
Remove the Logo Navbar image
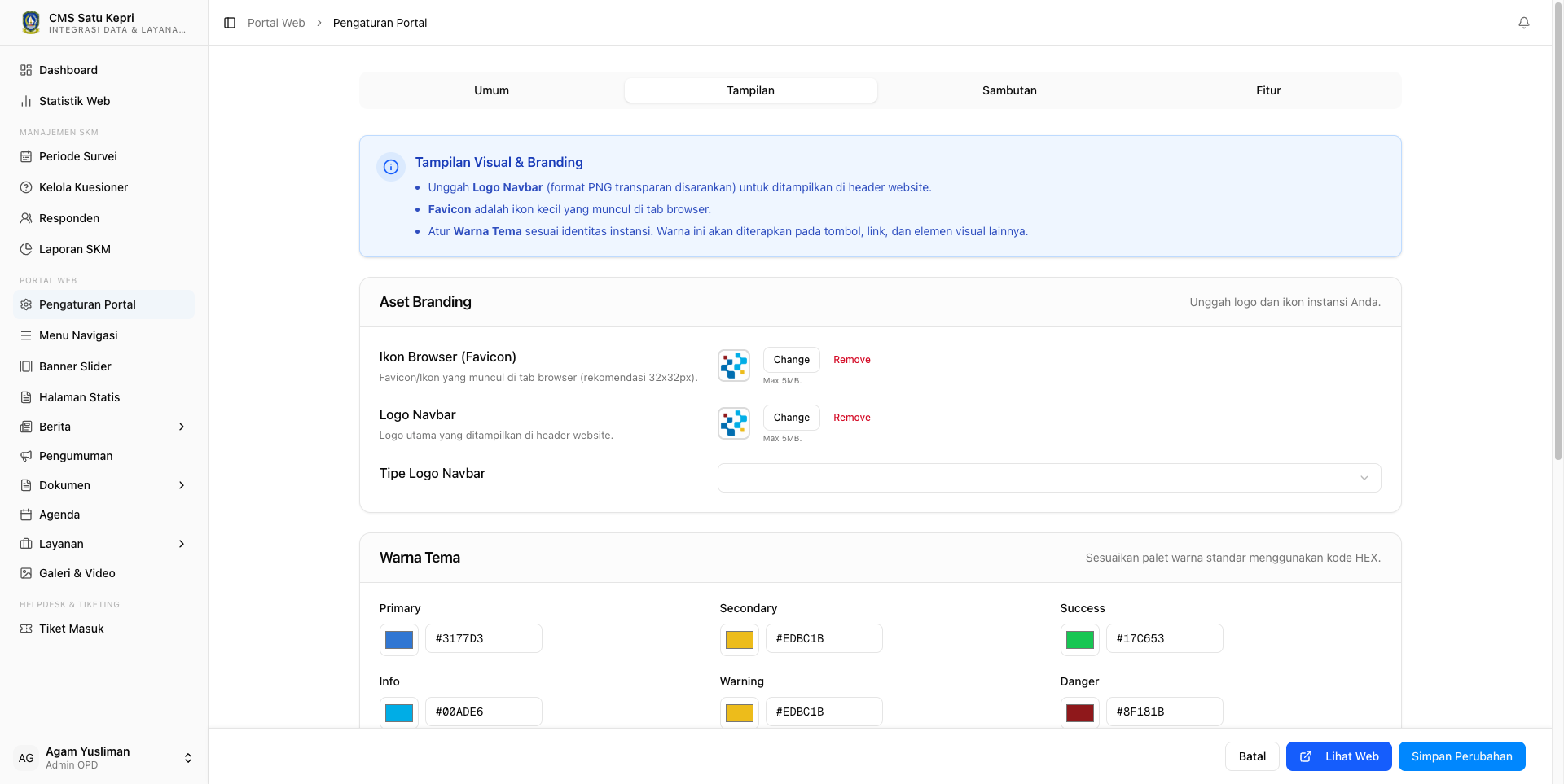pyautogui.click(x=852, y=418)
